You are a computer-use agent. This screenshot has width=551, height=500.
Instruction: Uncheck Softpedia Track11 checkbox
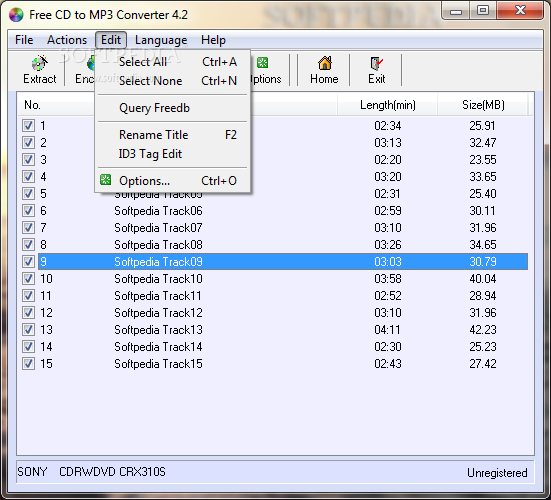(x=28, y=296)
